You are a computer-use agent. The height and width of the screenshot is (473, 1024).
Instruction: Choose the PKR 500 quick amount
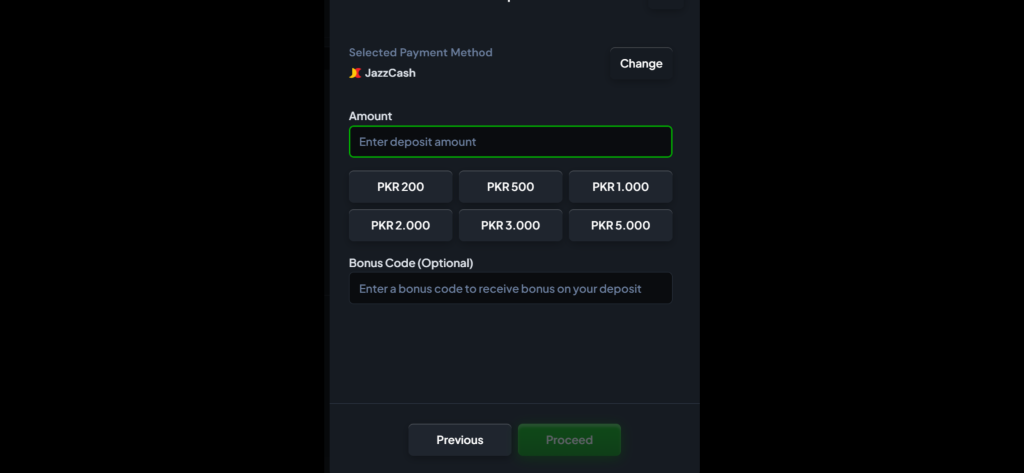pyautogui.click(x=510, y=187)
